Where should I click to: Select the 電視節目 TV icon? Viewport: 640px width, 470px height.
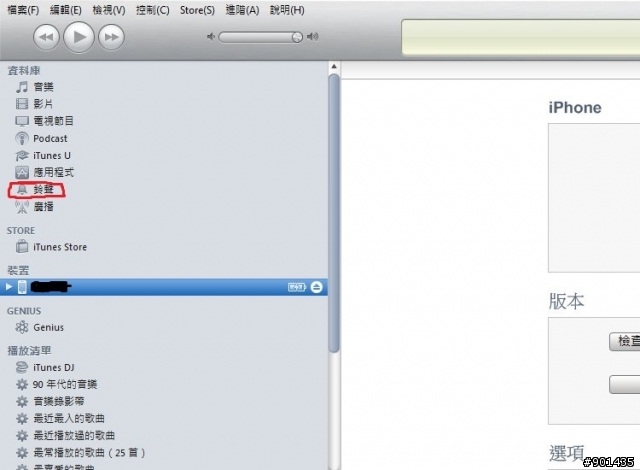(x=22, y=121)
